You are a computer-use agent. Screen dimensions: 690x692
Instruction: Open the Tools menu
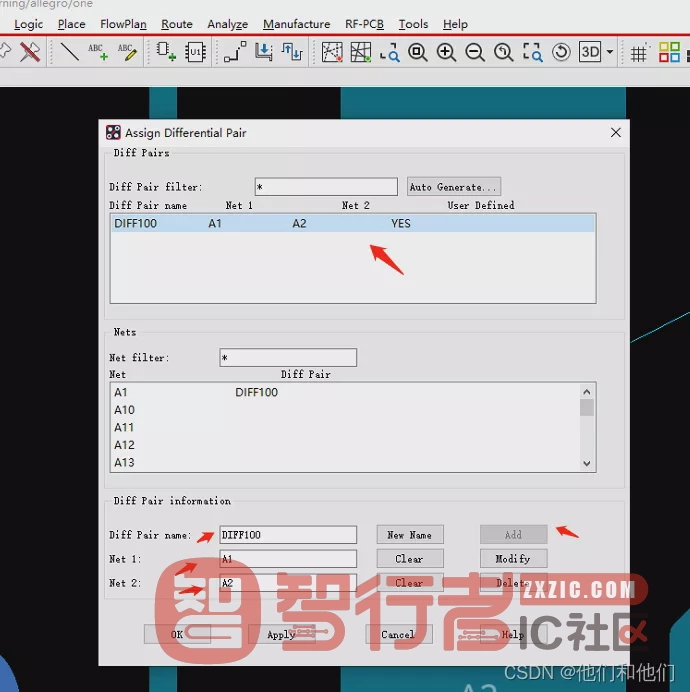413,24
